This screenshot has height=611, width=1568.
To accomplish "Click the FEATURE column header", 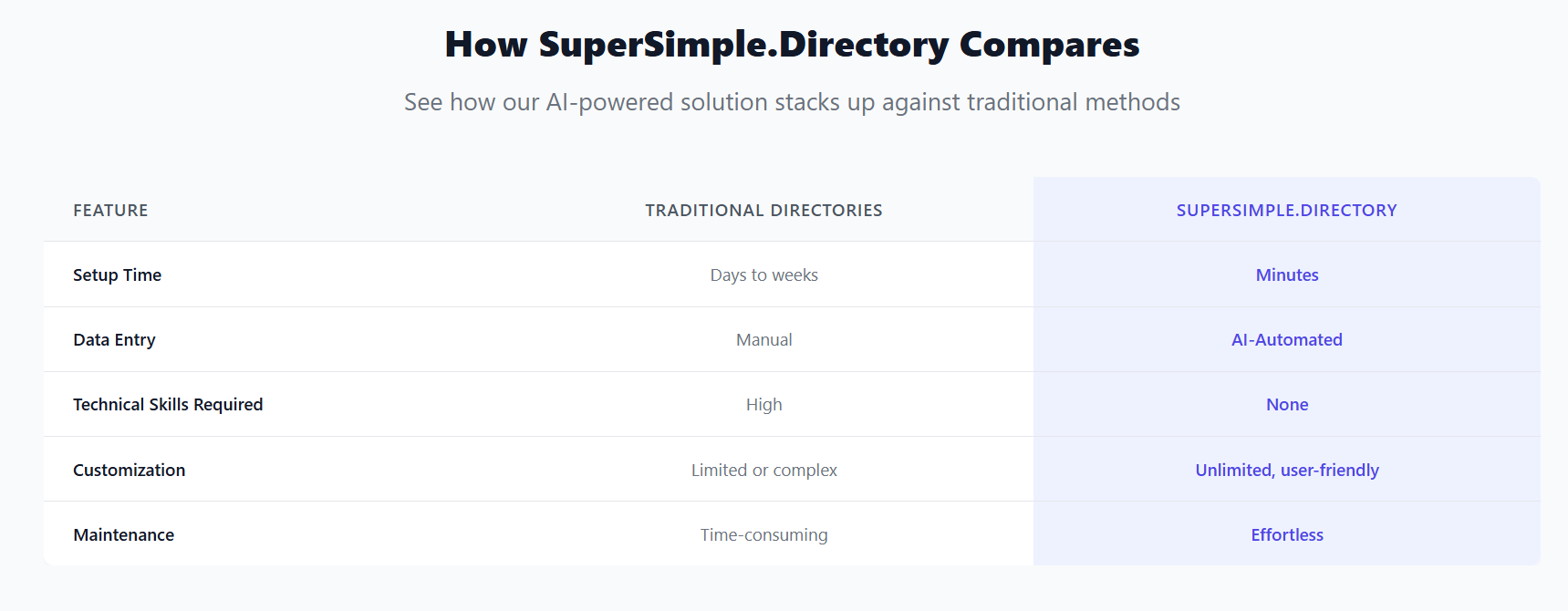I will click(110, 211).
